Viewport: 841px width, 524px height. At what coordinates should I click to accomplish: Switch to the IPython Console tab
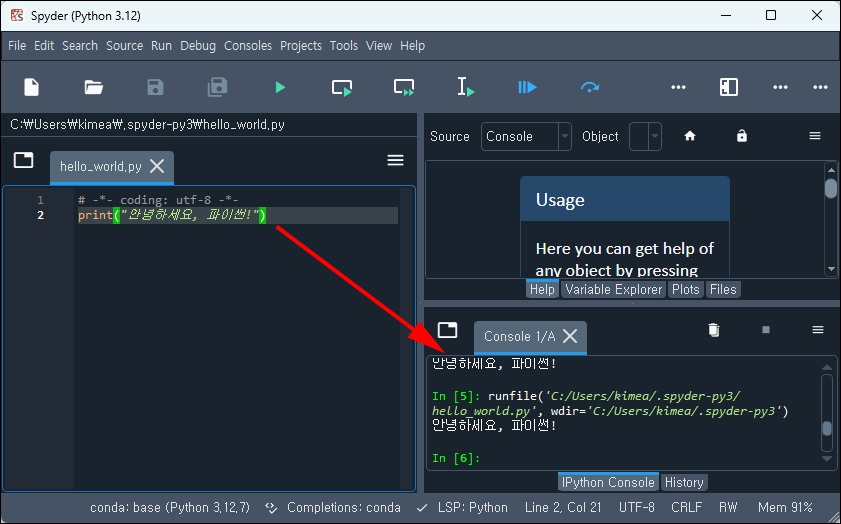click(608, 482)
